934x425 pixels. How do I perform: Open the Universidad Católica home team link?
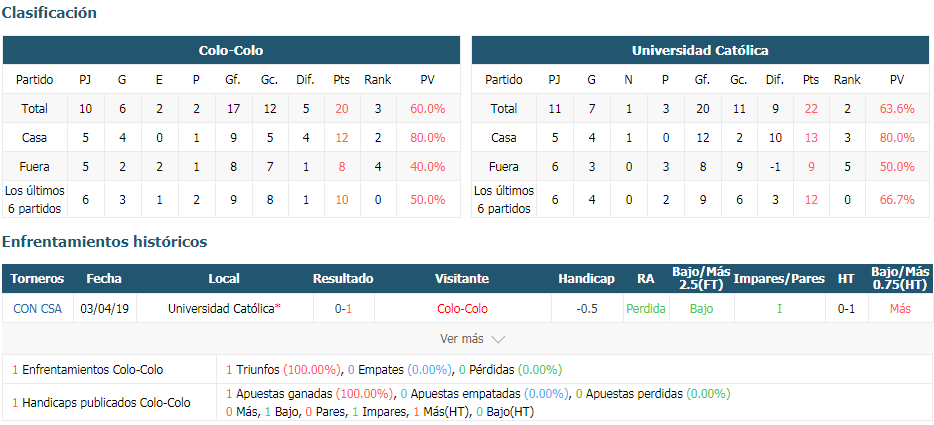click(221, 309)
